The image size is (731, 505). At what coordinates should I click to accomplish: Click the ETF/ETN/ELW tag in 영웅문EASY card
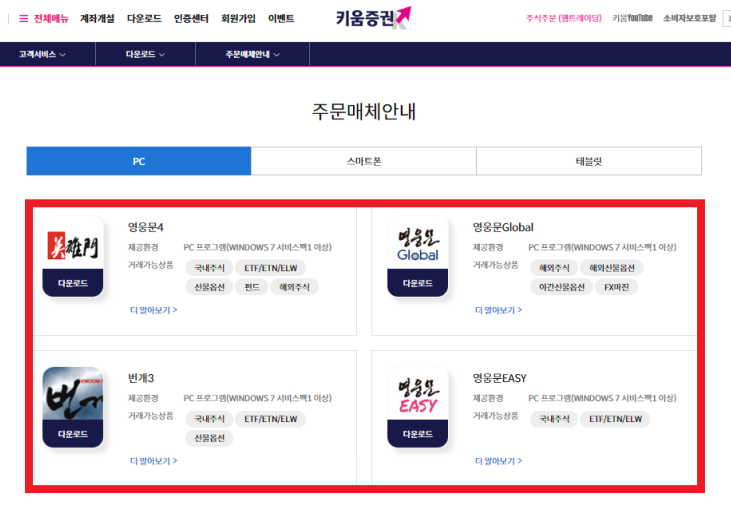[615, 419]
